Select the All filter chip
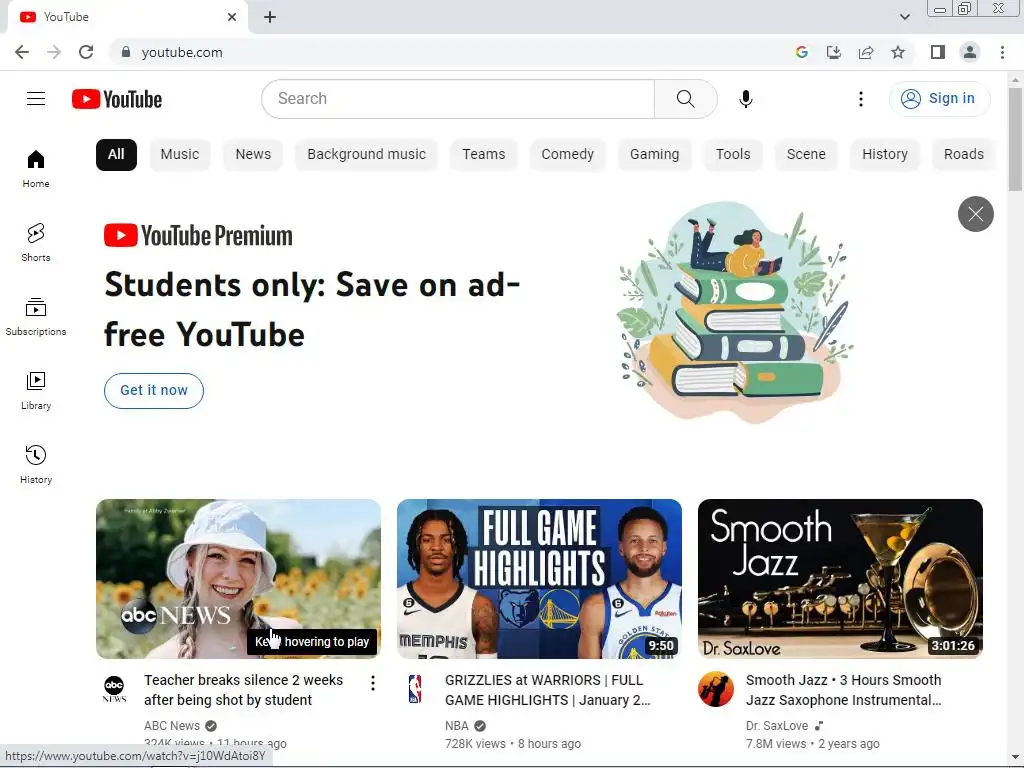This screenshot has height=768, width=1024. pyautogui.click(x=116, y=155)
